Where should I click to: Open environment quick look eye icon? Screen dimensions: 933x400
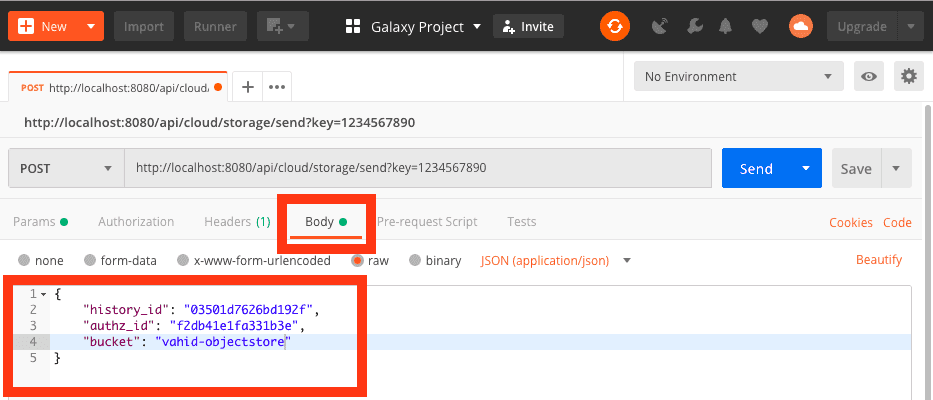pos(870,77)
